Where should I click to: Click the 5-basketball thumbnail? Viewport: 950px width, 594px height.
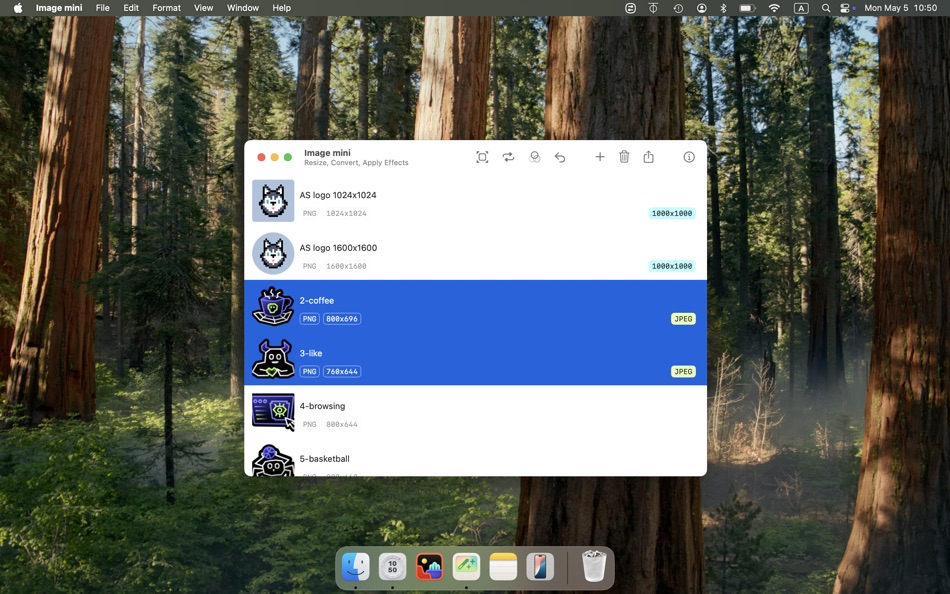click(x=273, y=461)
